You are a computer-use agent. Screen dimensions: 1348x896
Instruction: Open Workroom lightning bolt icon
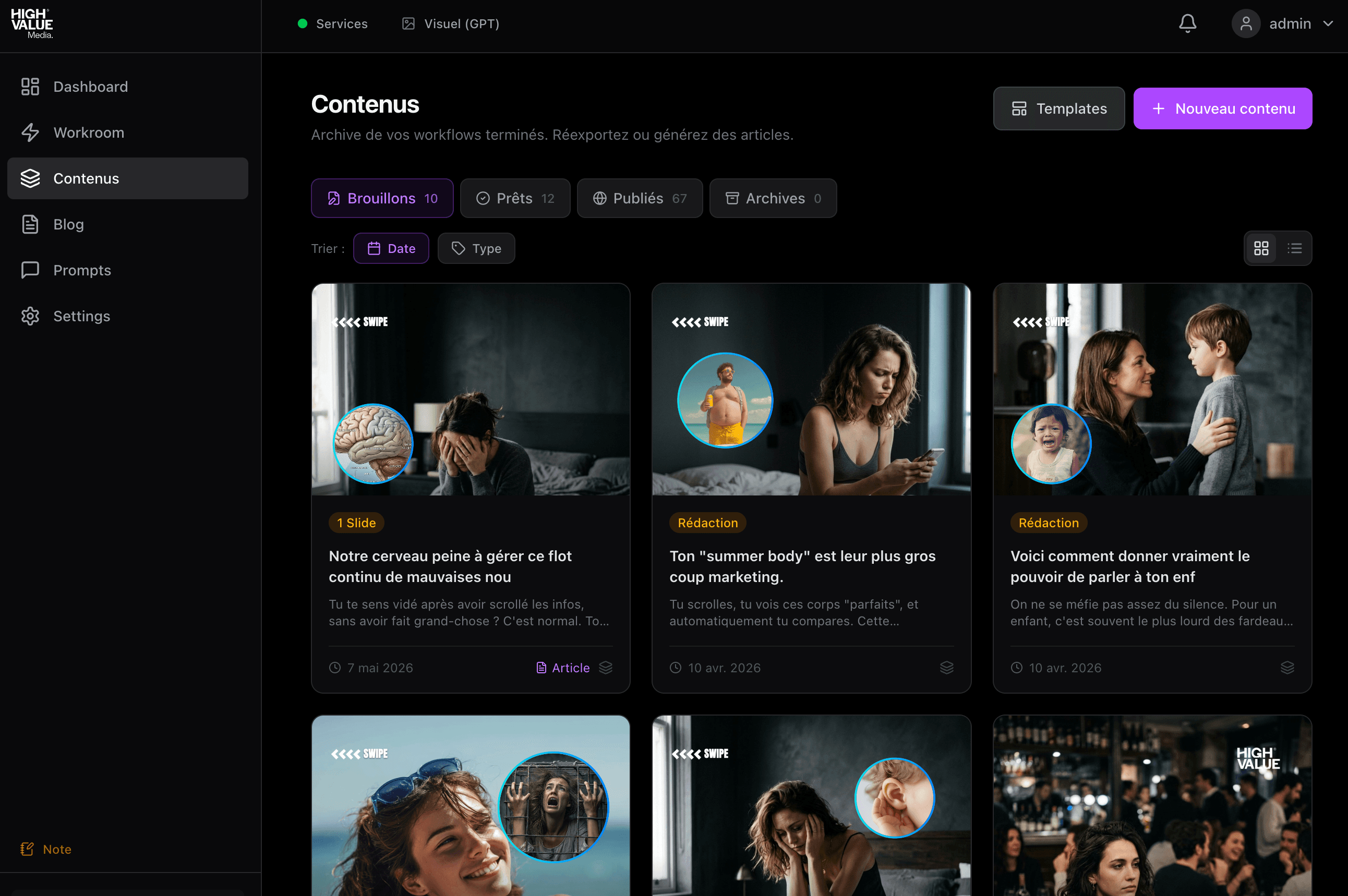click(x=30, y=132)
